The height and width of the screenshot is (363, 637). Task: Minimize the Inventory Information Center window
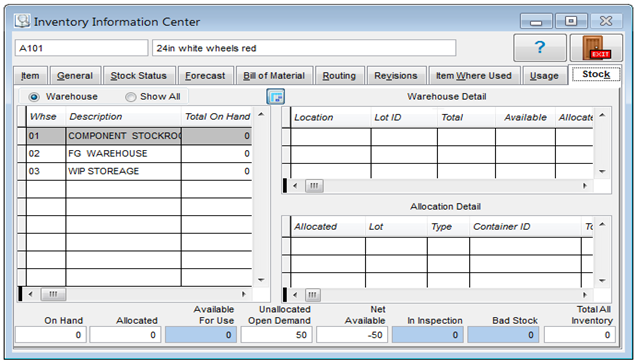coord(536,21)
